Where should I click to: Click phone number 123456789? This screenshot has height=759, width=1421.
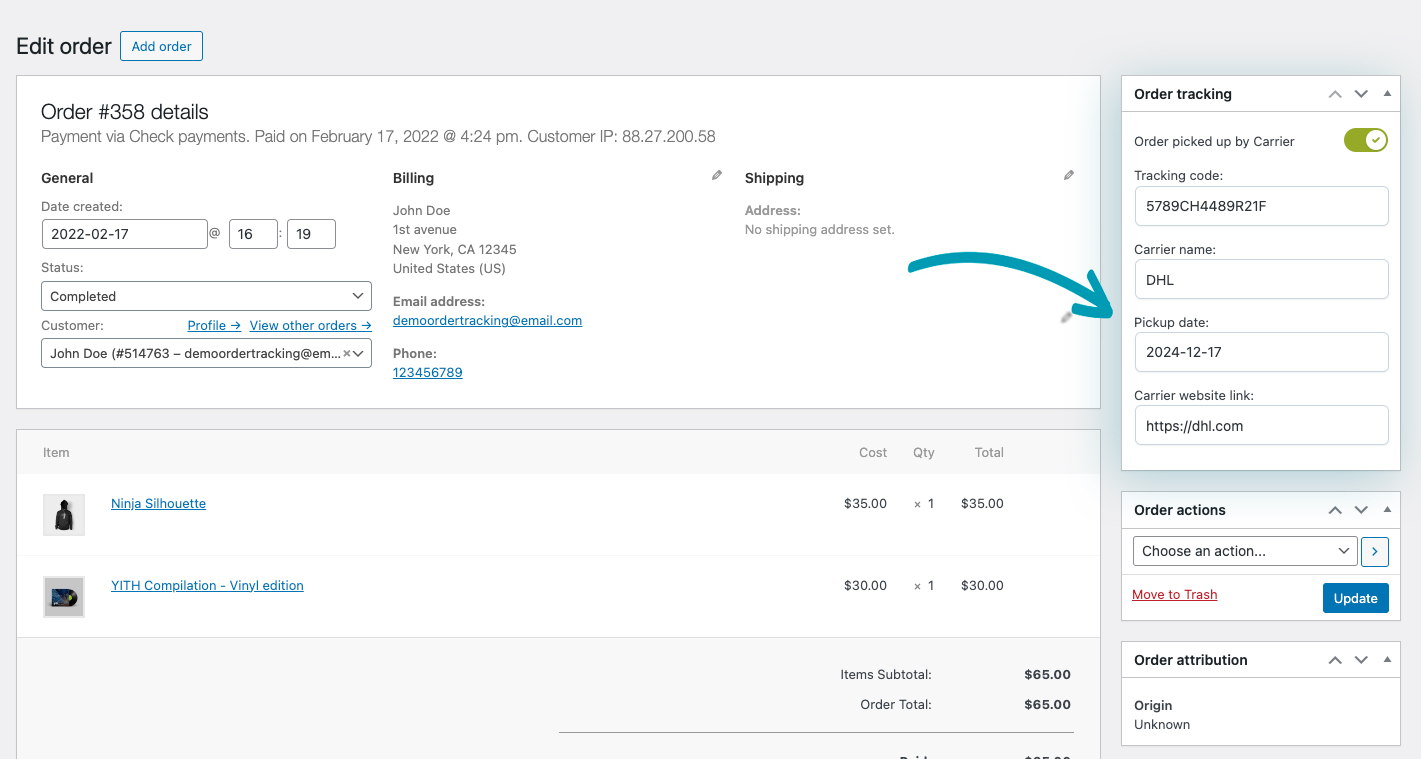pos(427,372)
